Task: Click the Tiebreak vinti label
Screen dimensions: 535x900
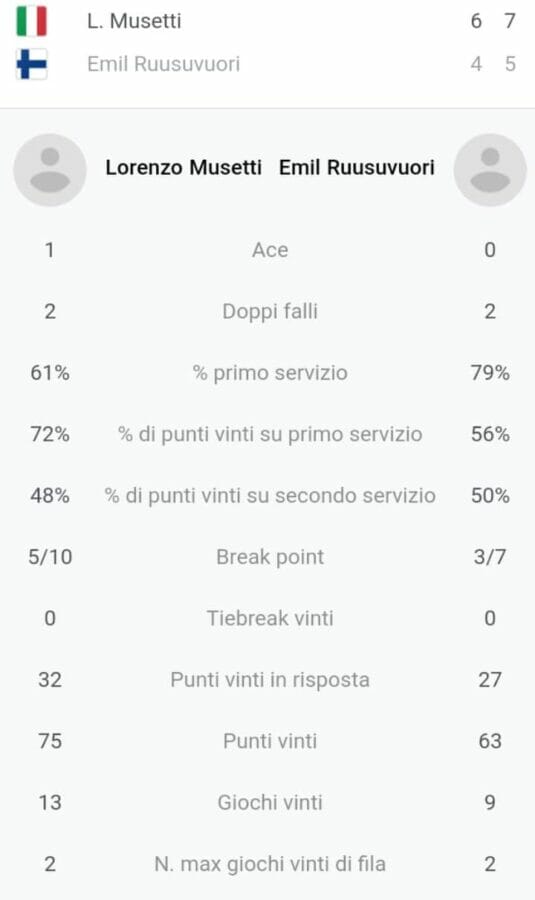Action: (x=270, y=619)
